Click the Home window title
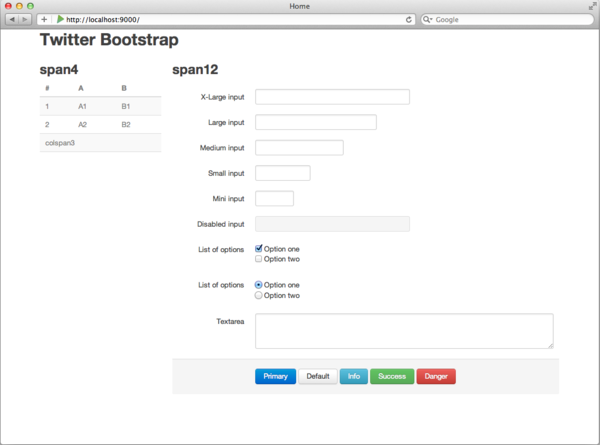This screenshot has height=445, width=600. [x=300, y=6]
